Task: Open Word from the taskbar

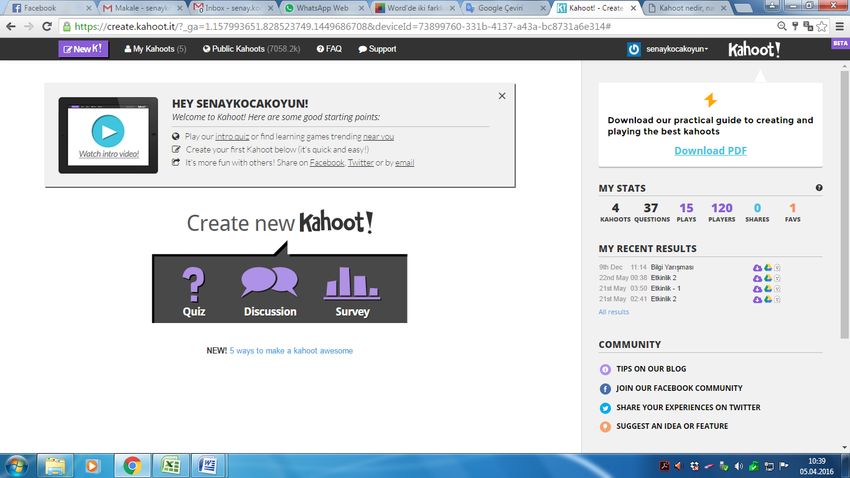Action: (x=208, y=466)
